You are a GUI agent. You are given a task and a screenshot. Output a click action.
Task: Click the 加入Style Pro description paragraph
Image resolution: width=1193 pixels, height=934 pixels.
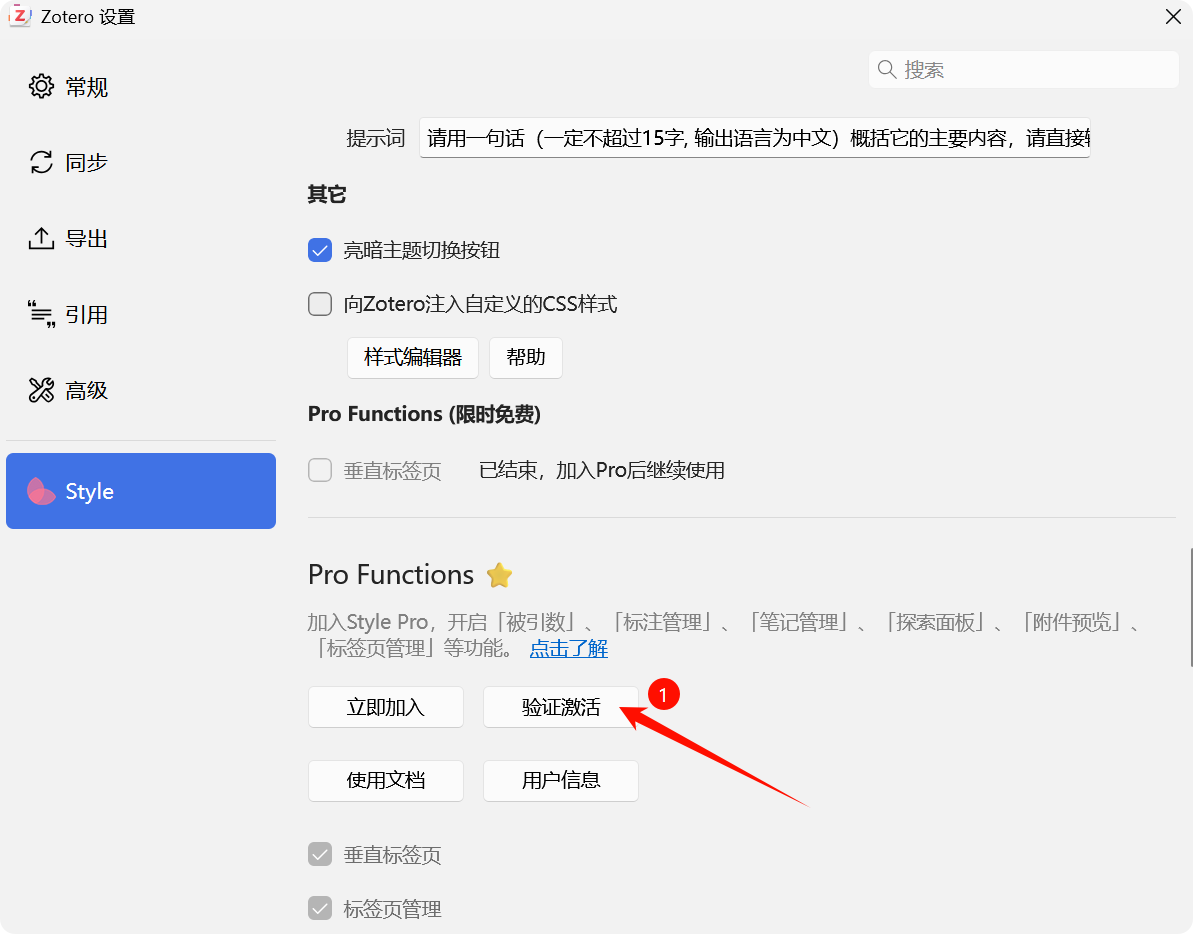(727, 635)
